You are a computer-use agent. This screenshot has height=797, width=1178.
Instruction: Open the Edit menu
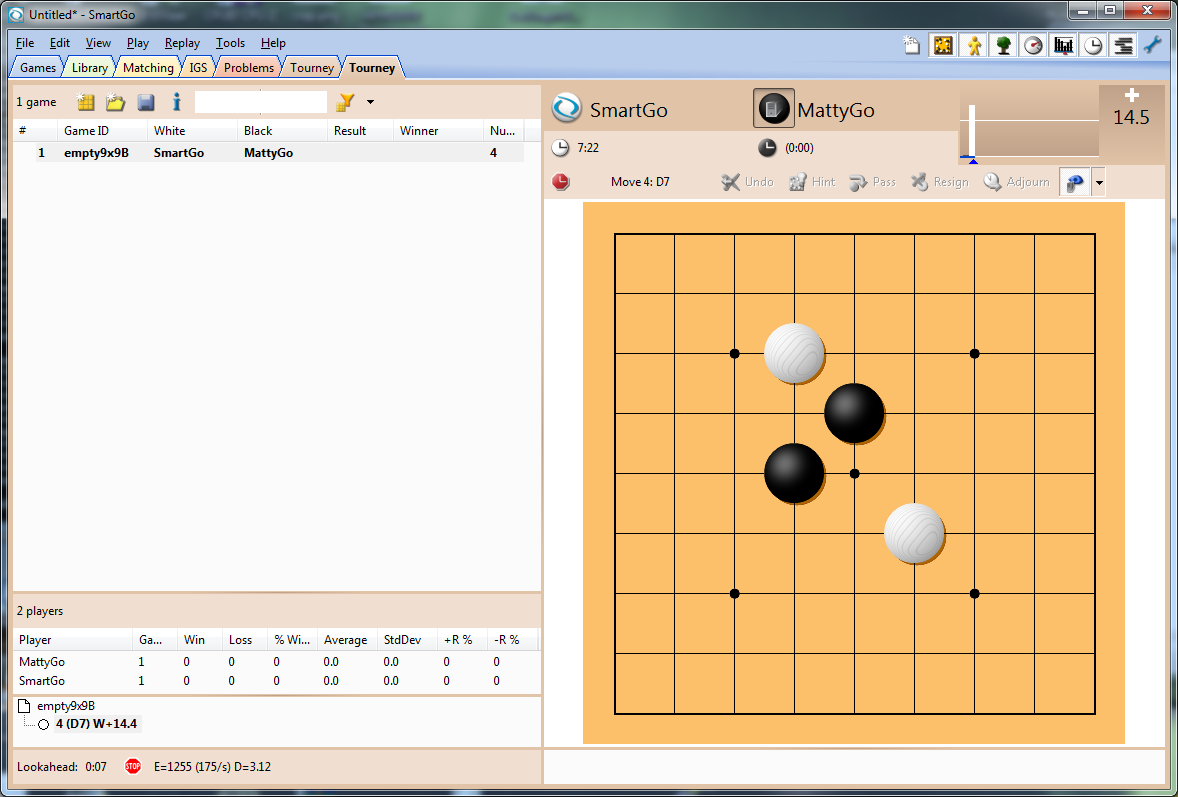coord(60,43)
